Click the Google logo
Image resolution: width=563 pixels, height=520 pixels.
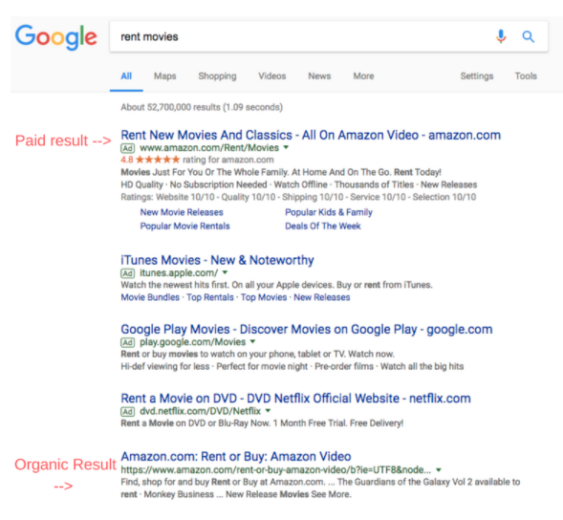tap(56, 37)
